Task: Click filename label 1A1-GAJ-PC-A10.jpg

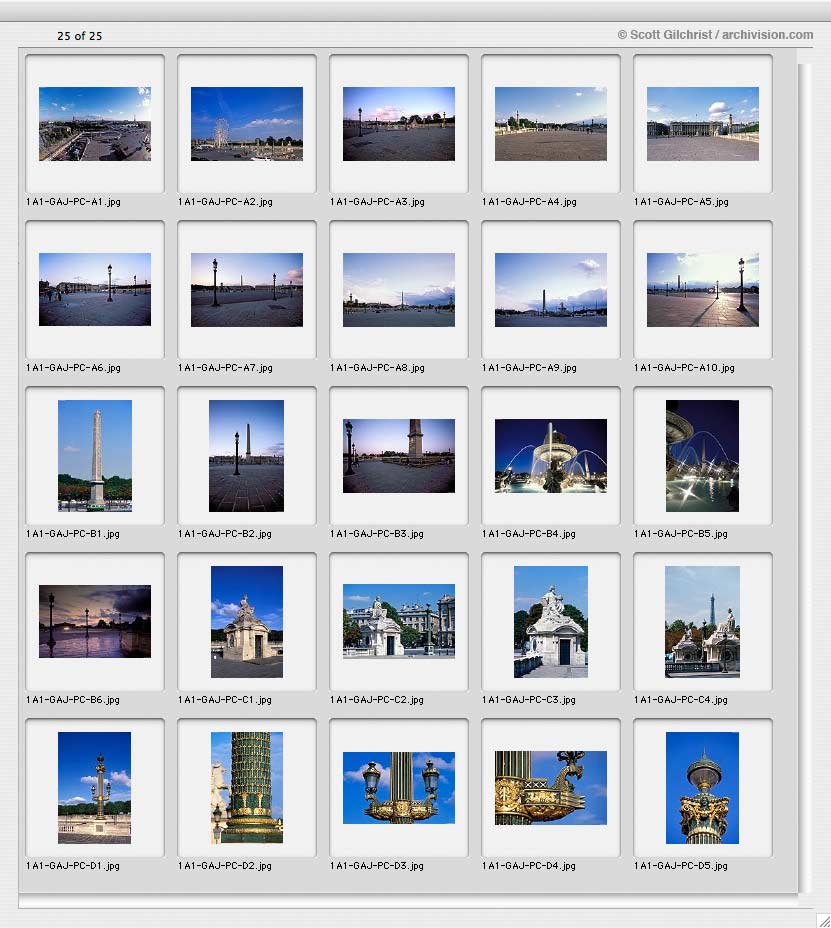Action: [684, 368]
